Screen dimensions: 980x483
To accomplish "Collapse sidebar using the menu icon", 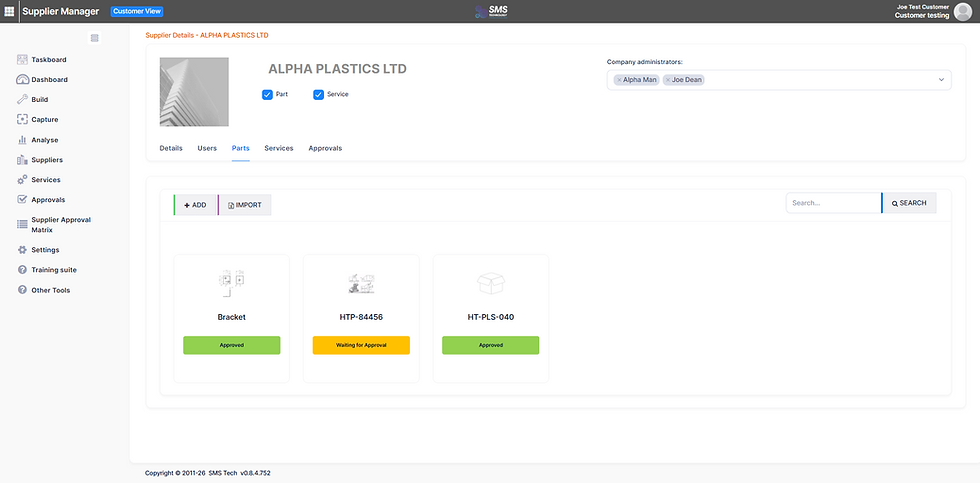I will 94,38.
